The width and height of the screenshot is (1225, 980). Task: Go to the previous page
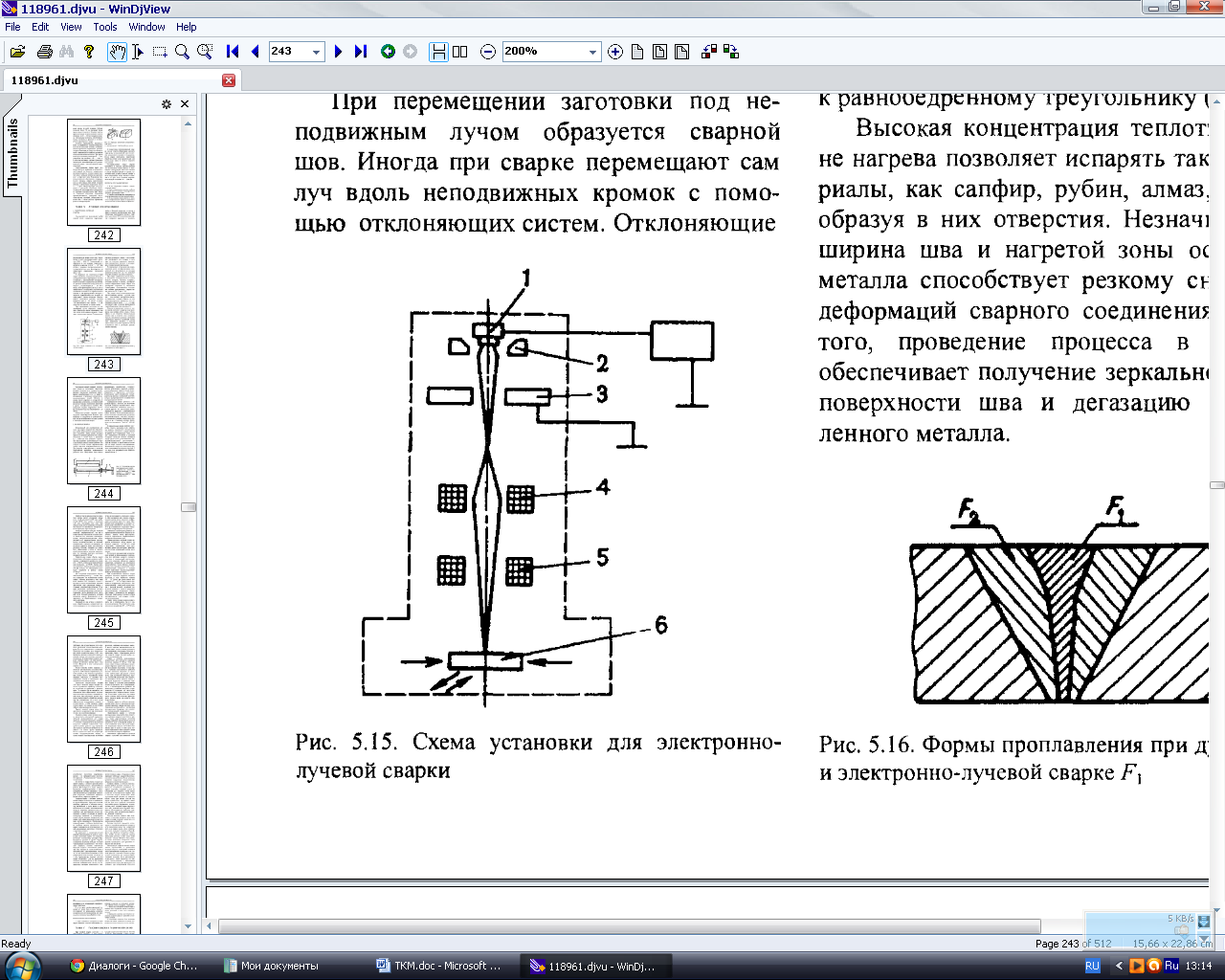255,52
